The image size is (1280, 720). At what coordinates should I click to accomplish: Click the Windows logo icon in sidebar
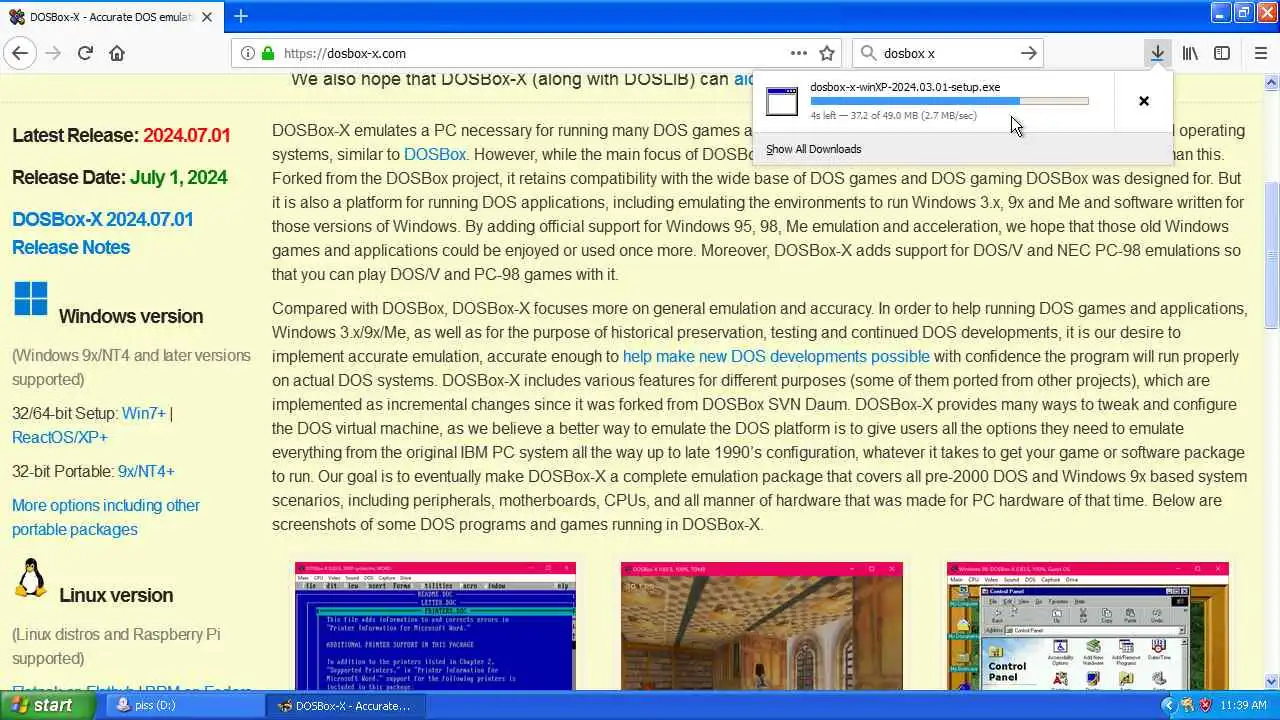(x=31, y=298)
